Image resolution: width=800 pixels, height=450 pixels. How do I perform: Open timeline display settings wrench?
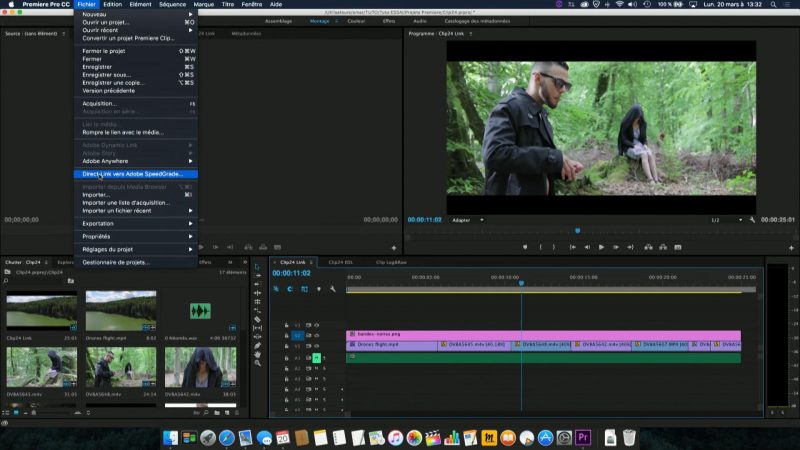[x=333, y=289]
